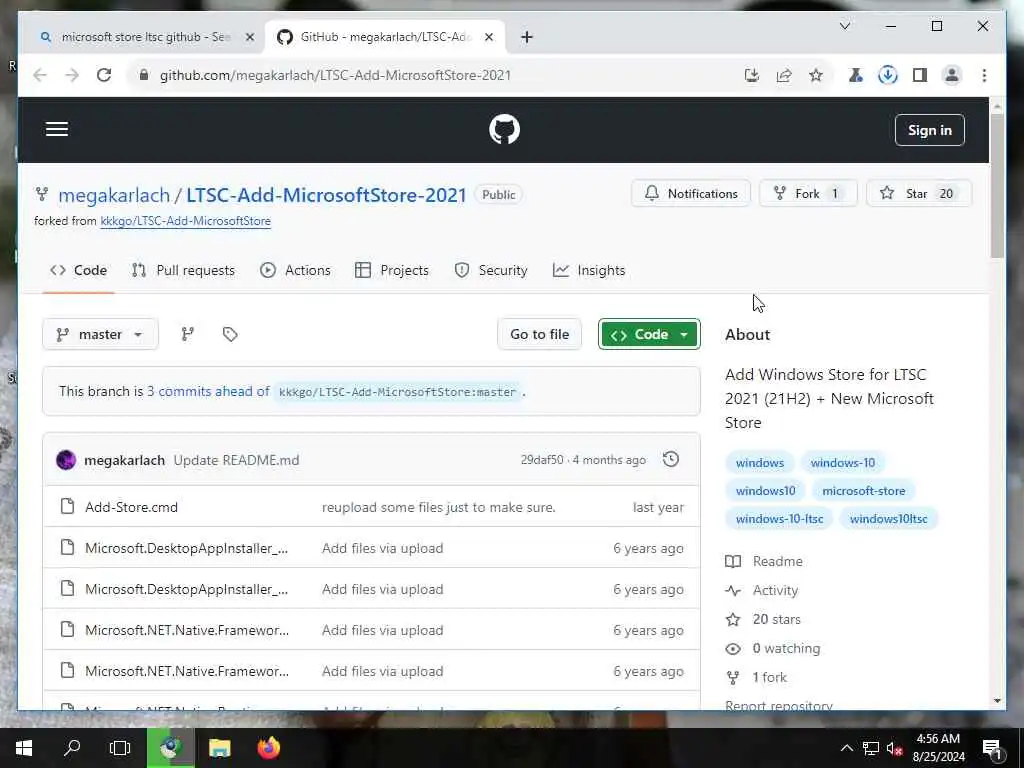
Task: Open 'reupload some files just to make sure' commit
Action: (x=439, y=507)
